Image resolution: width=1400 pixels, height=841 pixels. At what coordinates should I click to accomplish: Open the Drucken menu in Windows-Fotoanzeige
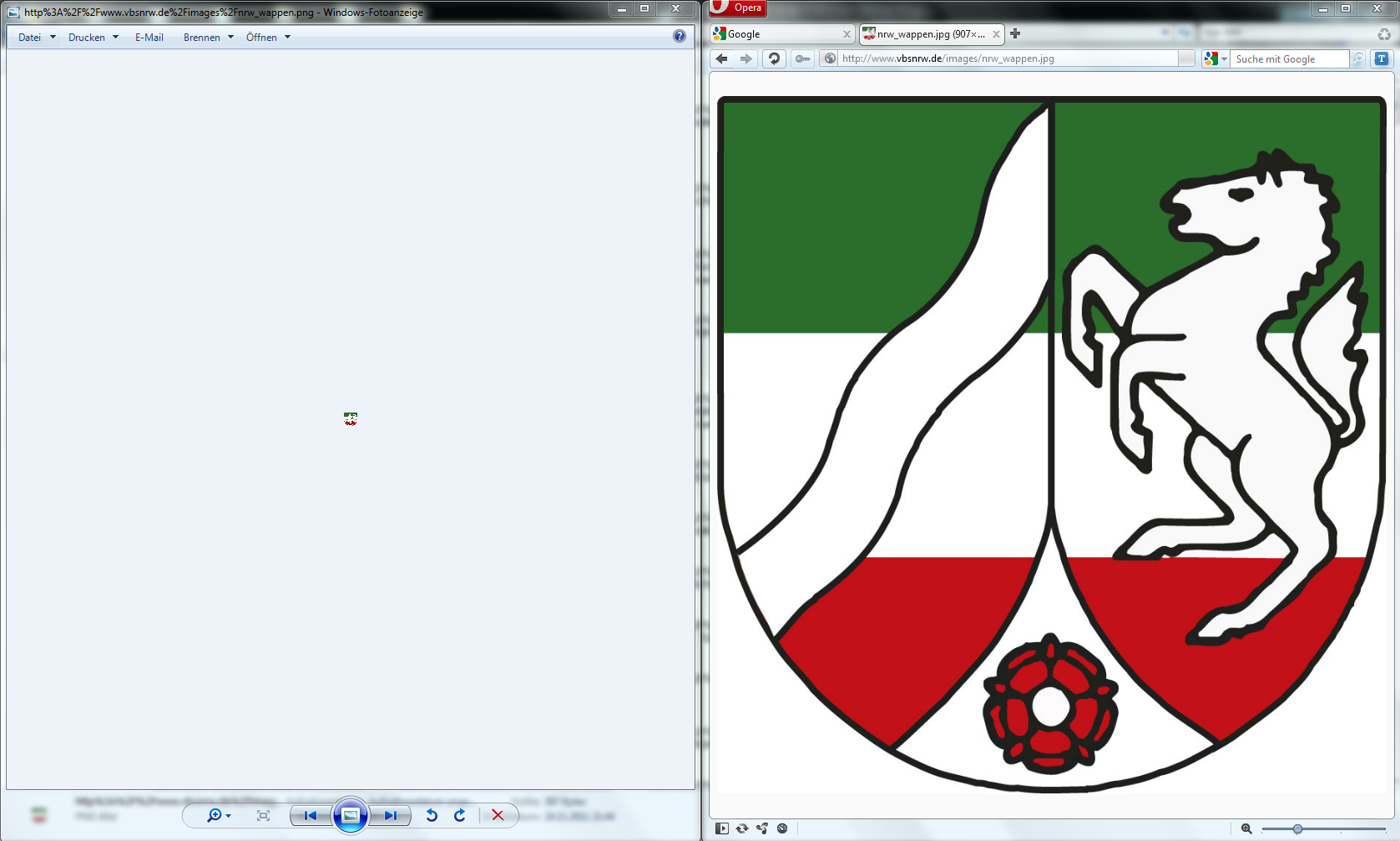tap(94, 38)
